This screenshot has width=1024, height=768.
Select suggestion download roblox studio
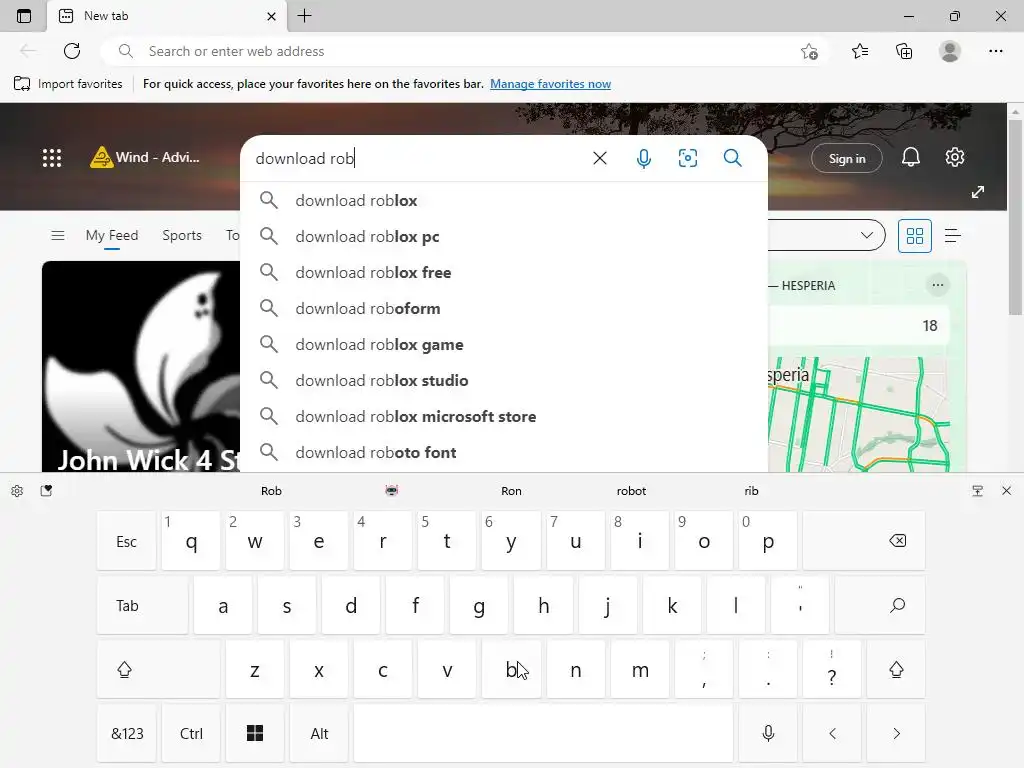click(x=504, y=380)
